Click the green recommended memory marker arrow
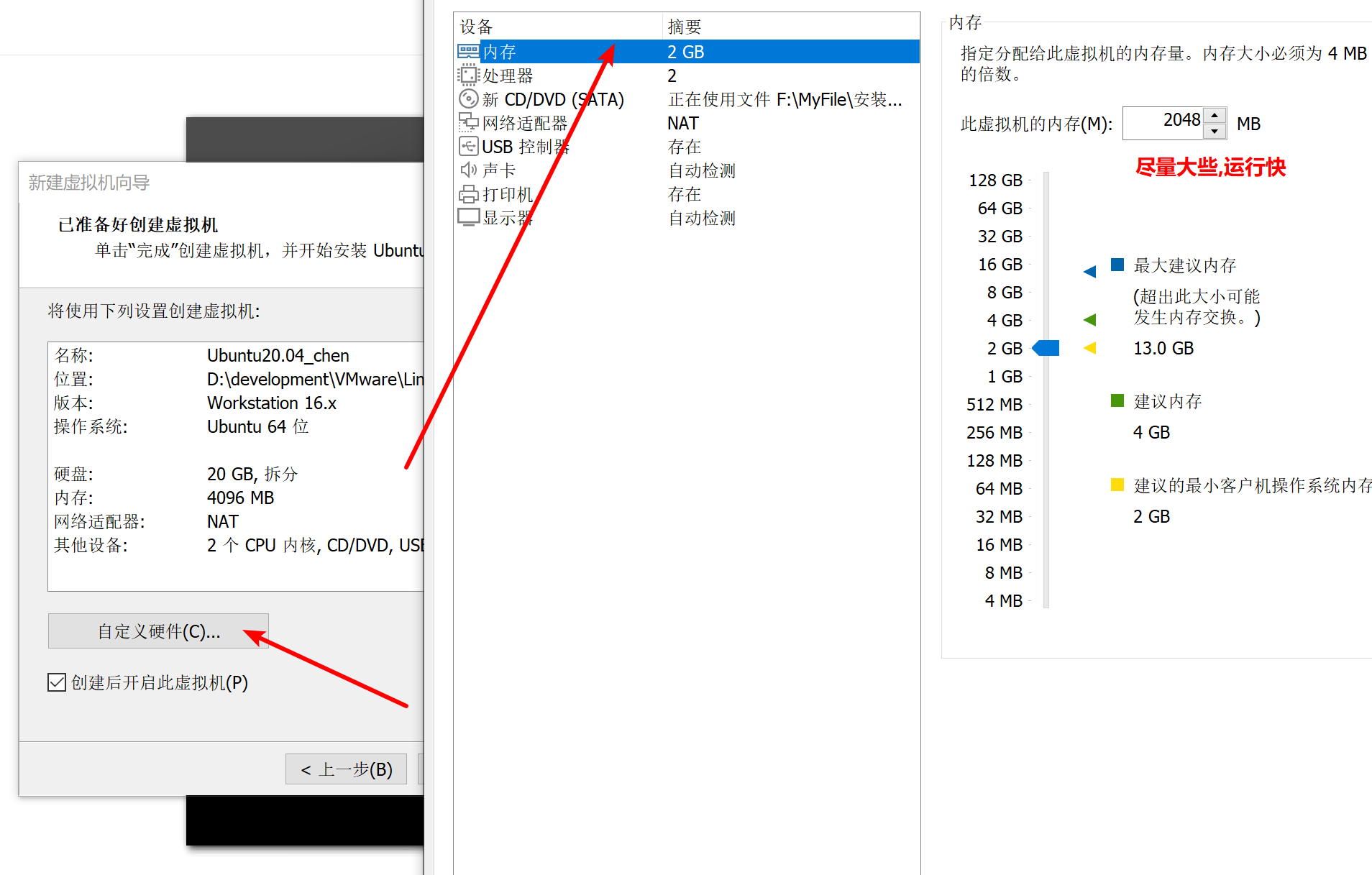This screenshot has height=875, width=1372. (x=1089, y=319)
